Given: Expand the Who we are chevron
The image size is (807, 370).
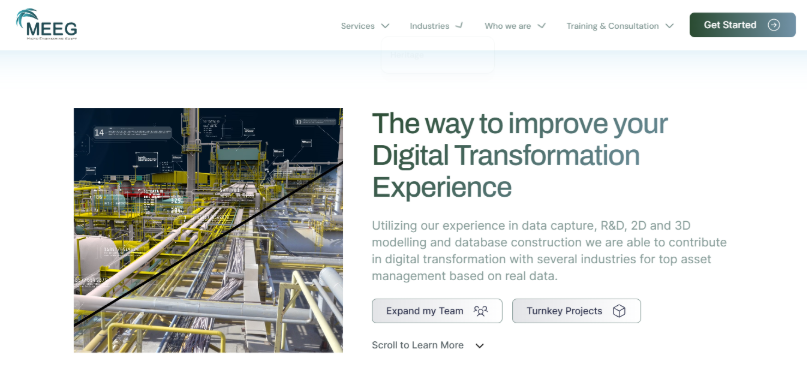Looking at the screenshot, I should click(541, 26).
